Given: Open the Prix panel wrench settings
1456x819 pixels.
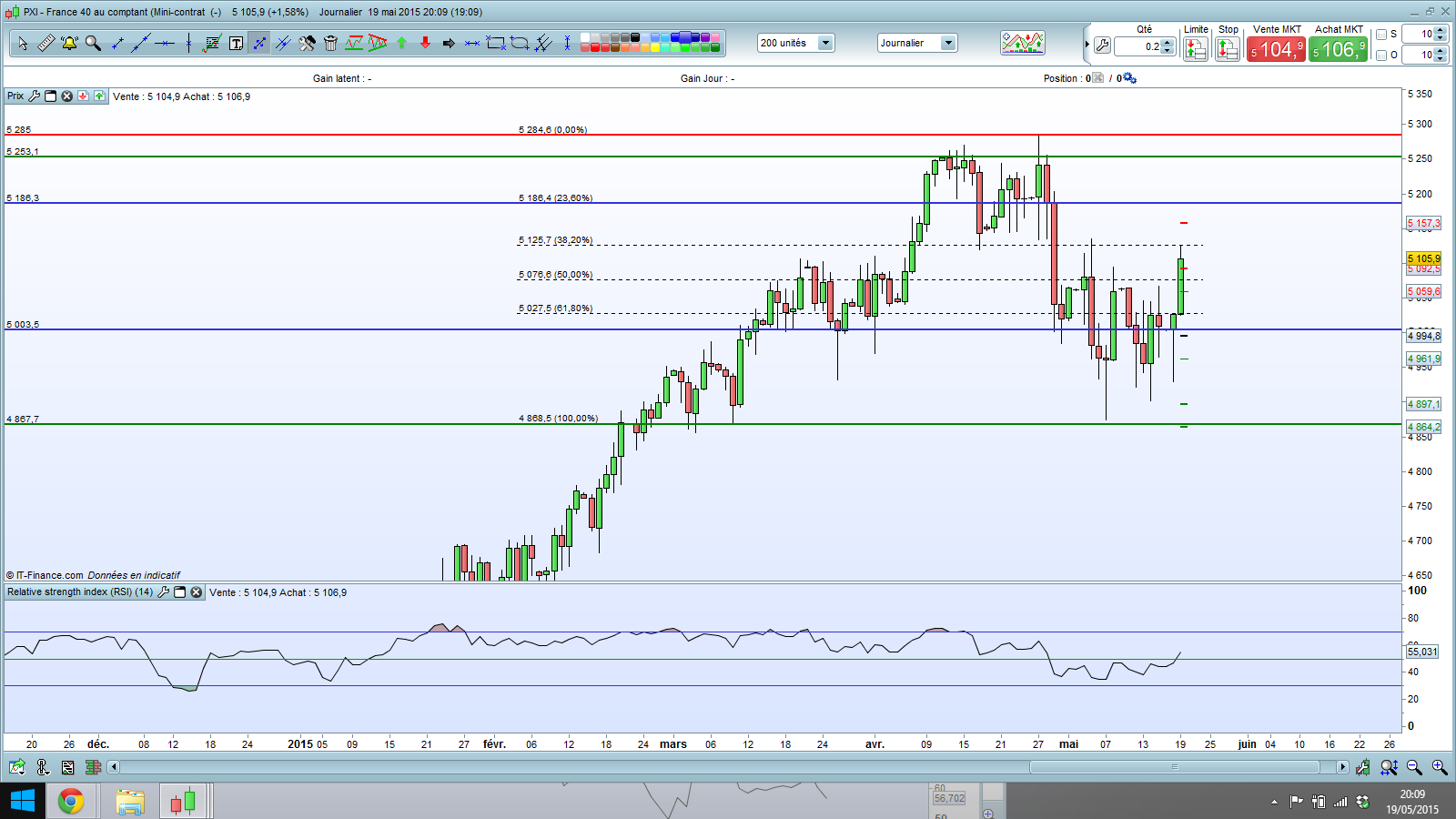Looking at the screenshot, I should [35, 96].
